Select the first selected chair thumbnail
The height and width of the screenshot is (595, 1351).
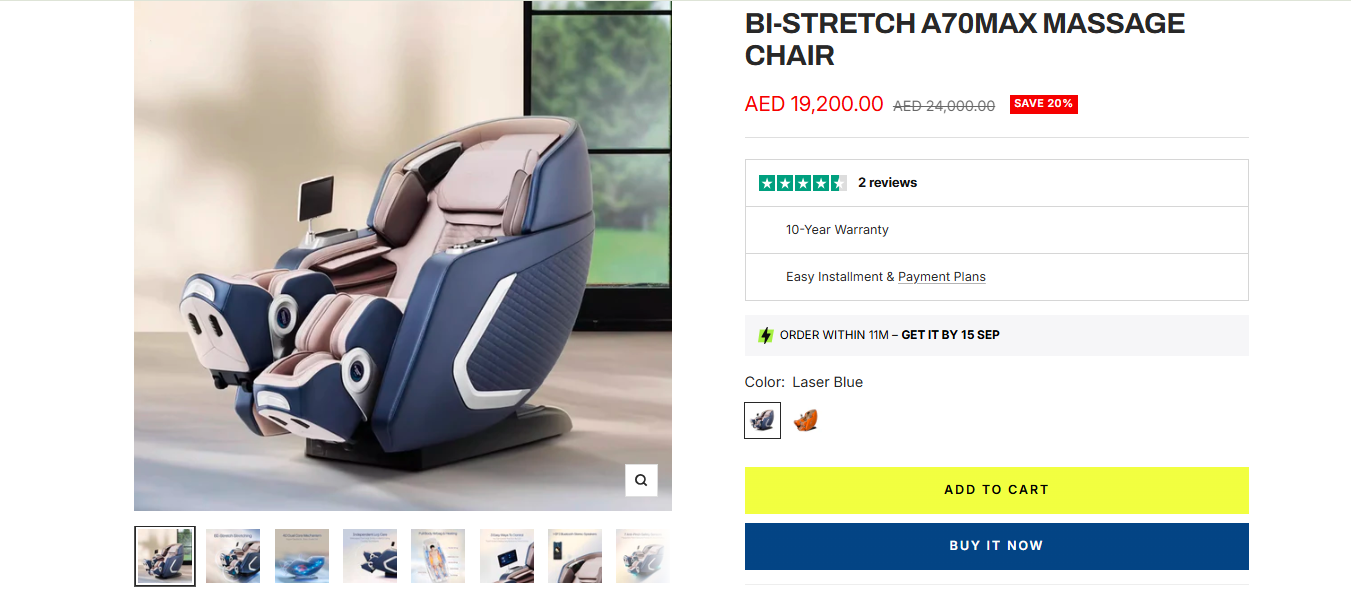(165, 556)
